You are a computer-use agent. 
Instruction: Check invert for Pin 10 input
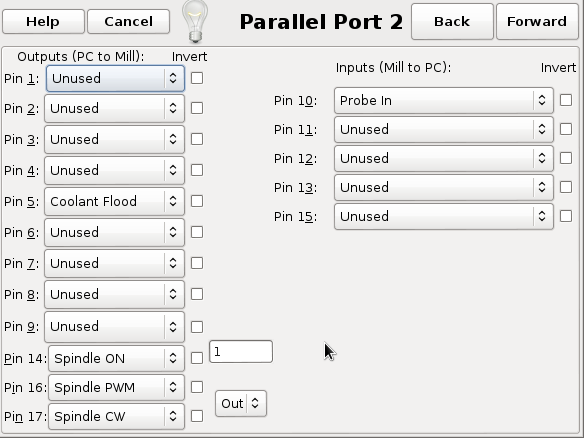(566, 100)
